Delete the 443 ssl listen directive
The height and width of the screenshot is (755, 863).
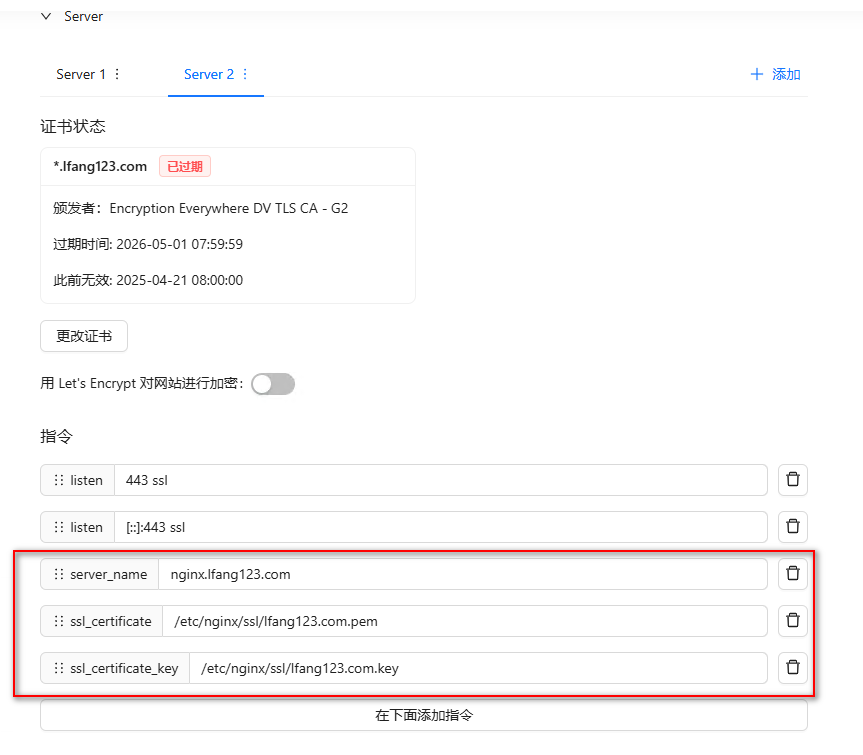coord(792,480)
